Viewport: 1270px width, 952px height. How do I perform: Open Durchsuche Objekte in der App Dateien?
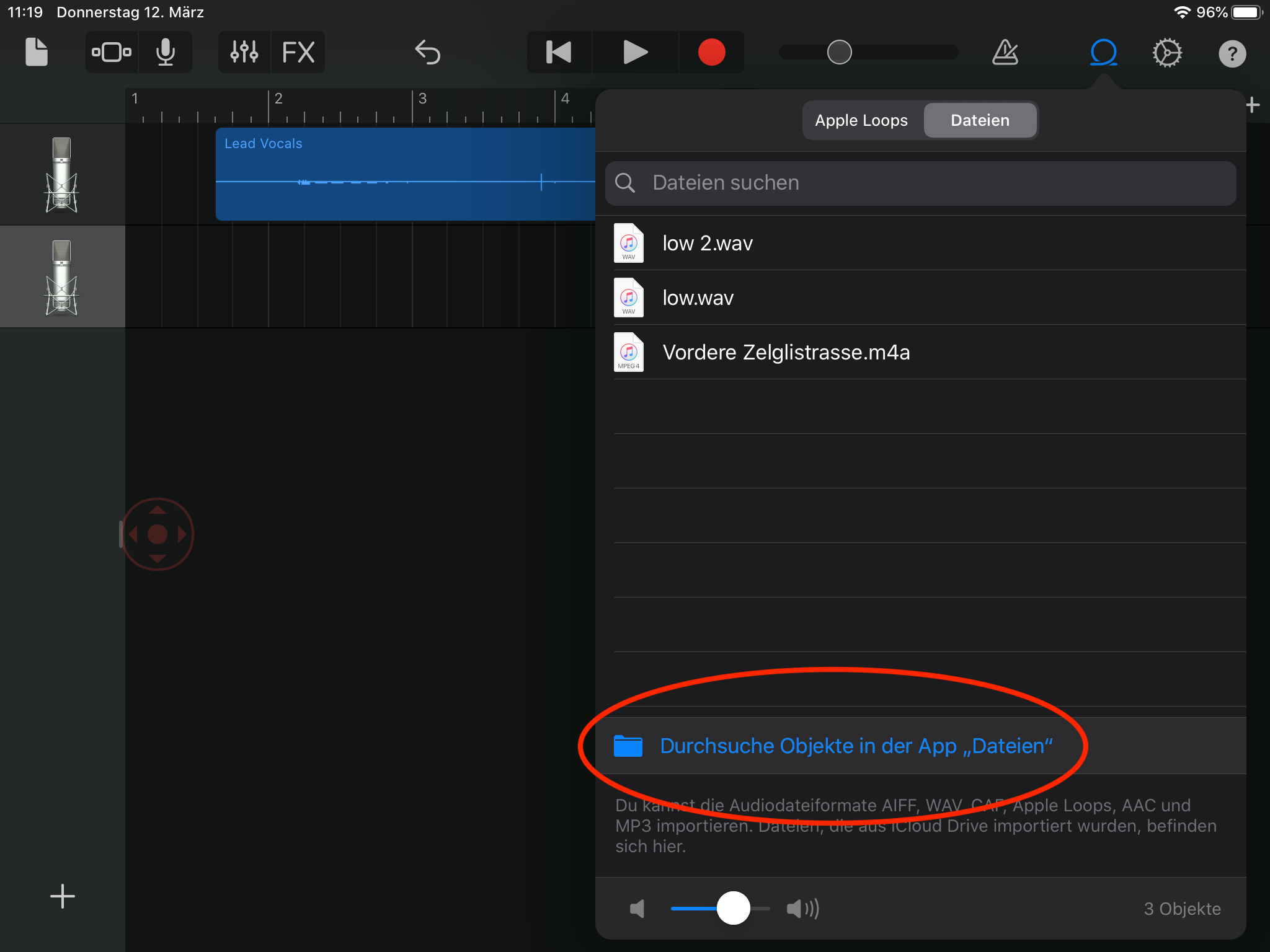(x=856, y=746)
